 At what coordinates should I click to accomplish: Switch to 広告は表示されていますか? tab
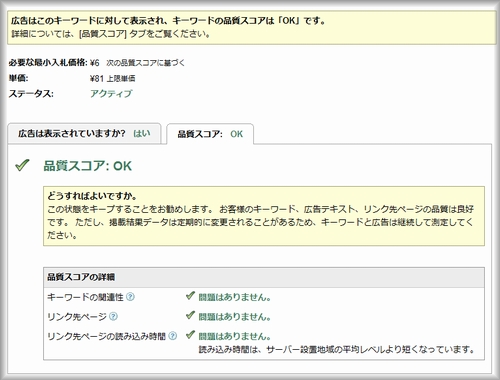click(84, 134)
